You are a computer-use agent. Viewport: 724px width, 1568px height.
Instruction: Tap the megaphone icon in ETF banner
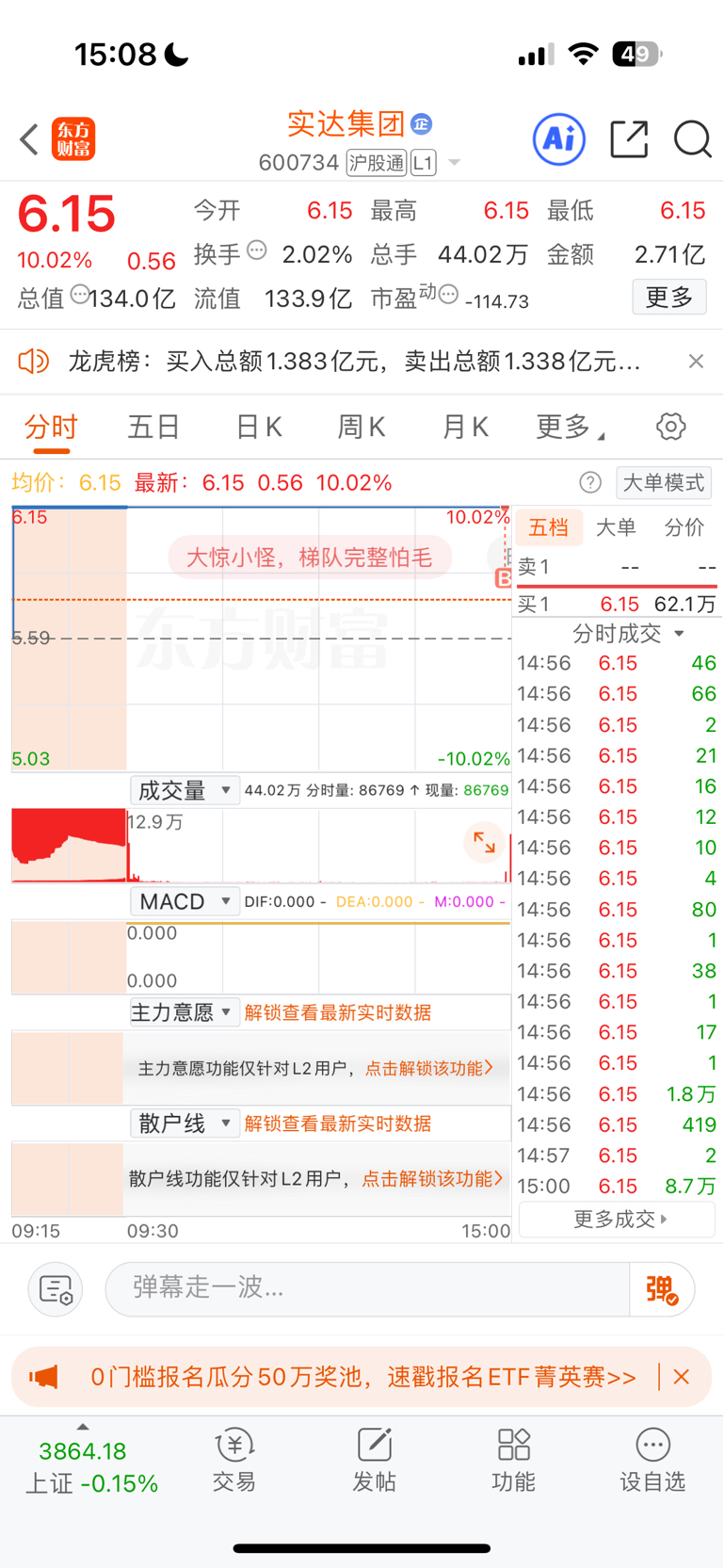tap(43, 1377)
